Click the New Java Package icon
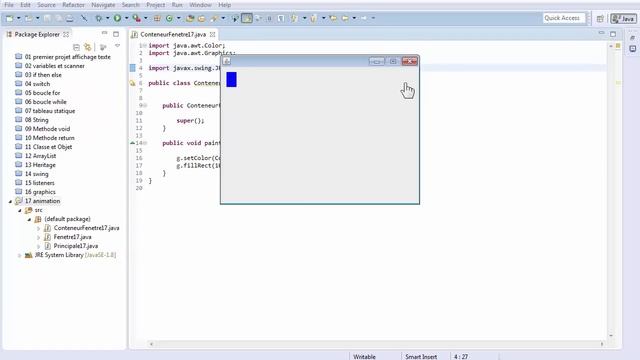The image size is (640, 360). (x=157, y=18)
